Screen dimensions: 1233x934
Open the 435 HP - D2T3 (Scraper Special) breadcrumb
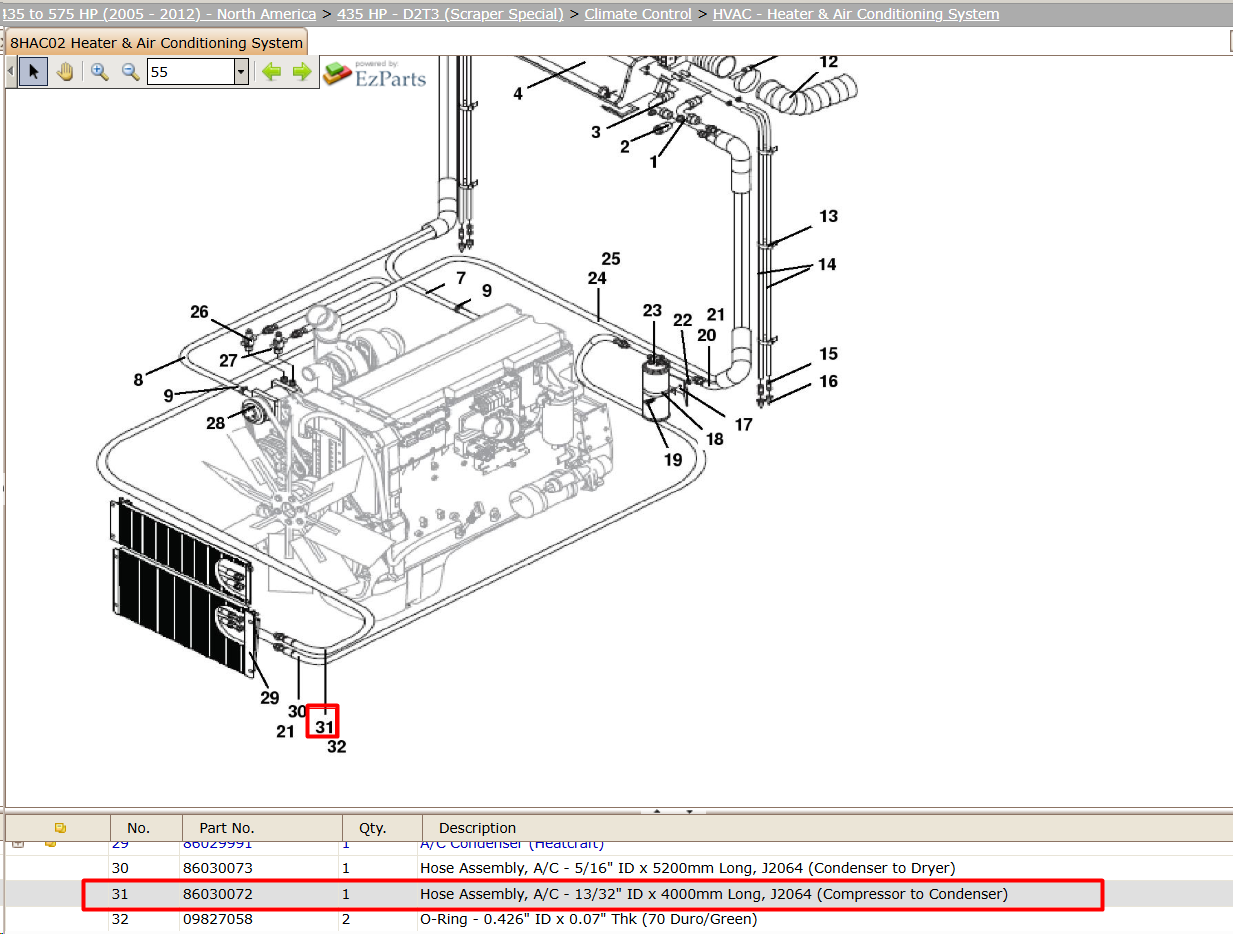click(x=449, y=14)
